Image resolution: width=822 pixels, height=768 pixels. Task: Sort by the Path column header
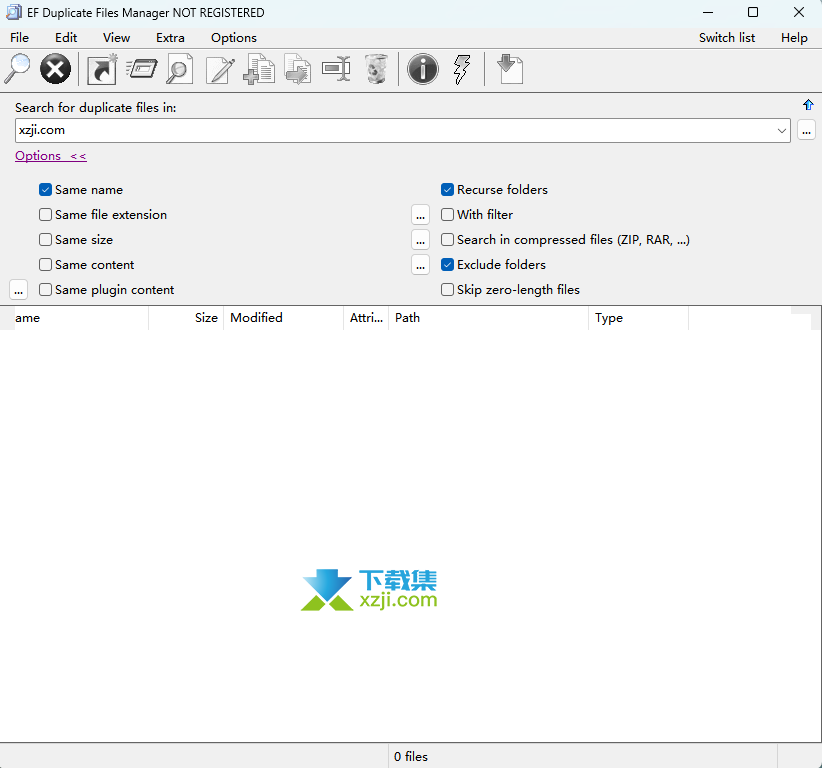click(489, 318)
